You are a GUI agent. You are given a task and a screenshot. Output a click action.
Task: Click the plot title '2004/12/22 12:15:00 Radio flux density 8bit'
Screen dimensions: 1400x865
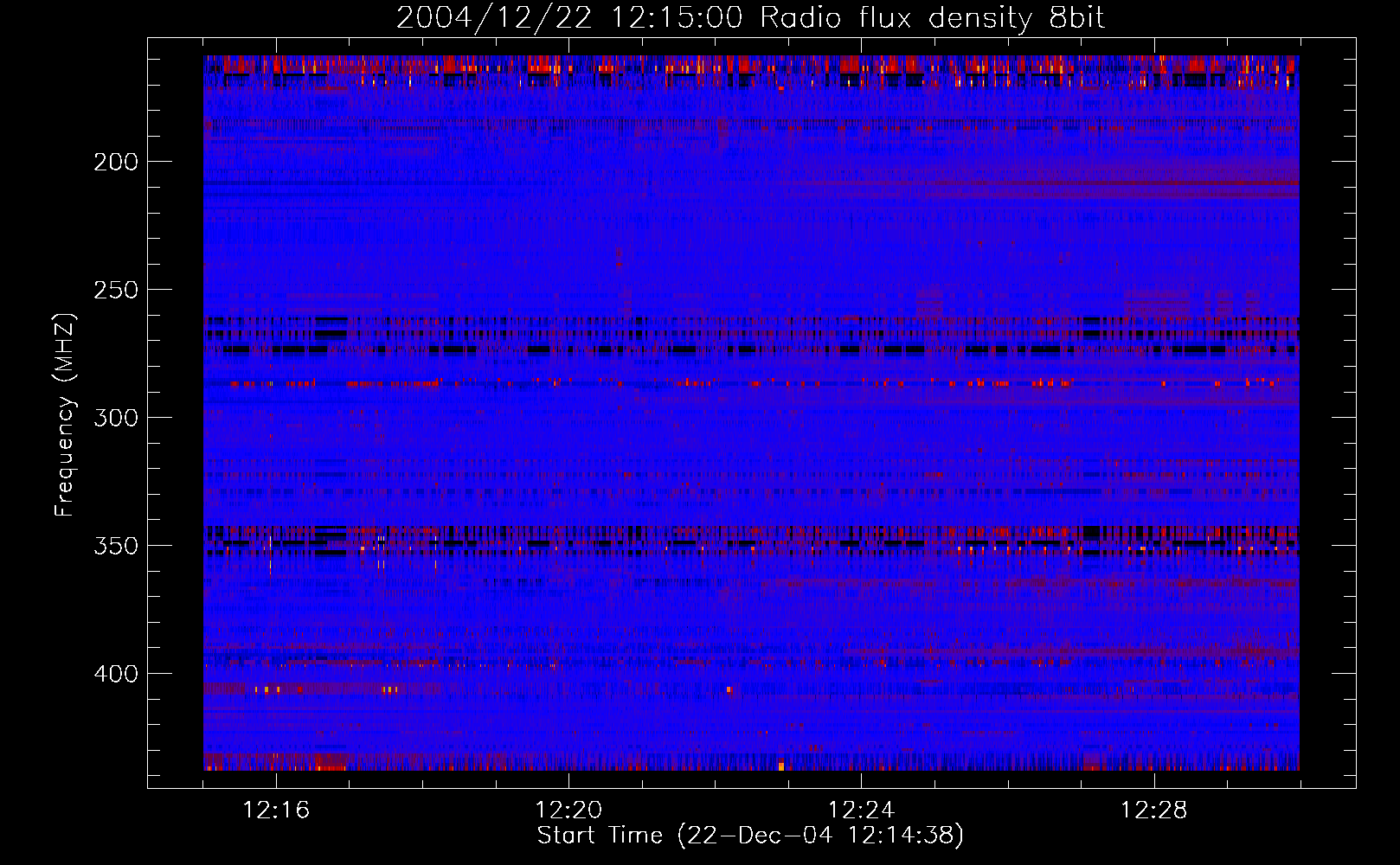pos(750,18)
